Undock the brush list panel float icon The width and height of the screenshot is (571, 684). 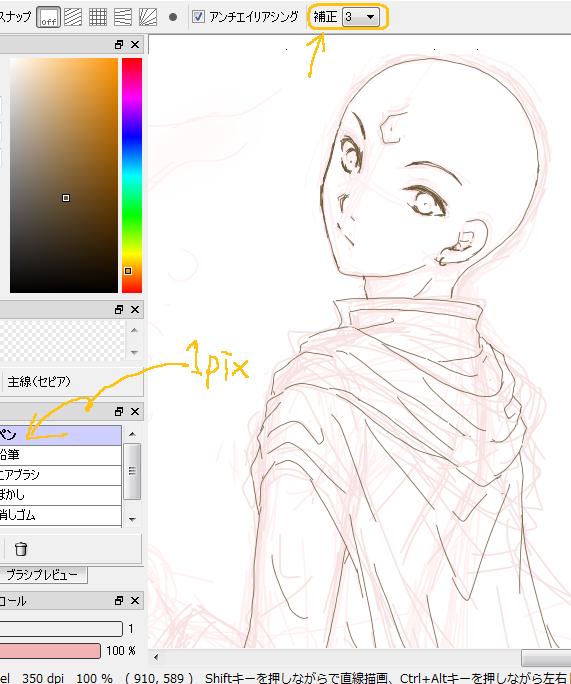[x=119, y=411]
